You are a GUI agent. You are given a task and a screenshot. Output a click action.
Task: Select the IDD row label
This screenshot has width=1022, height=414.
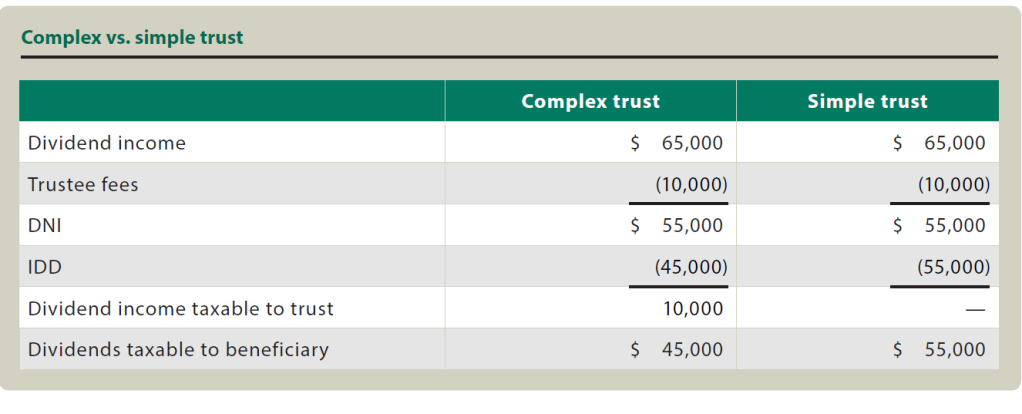(44, 267)
